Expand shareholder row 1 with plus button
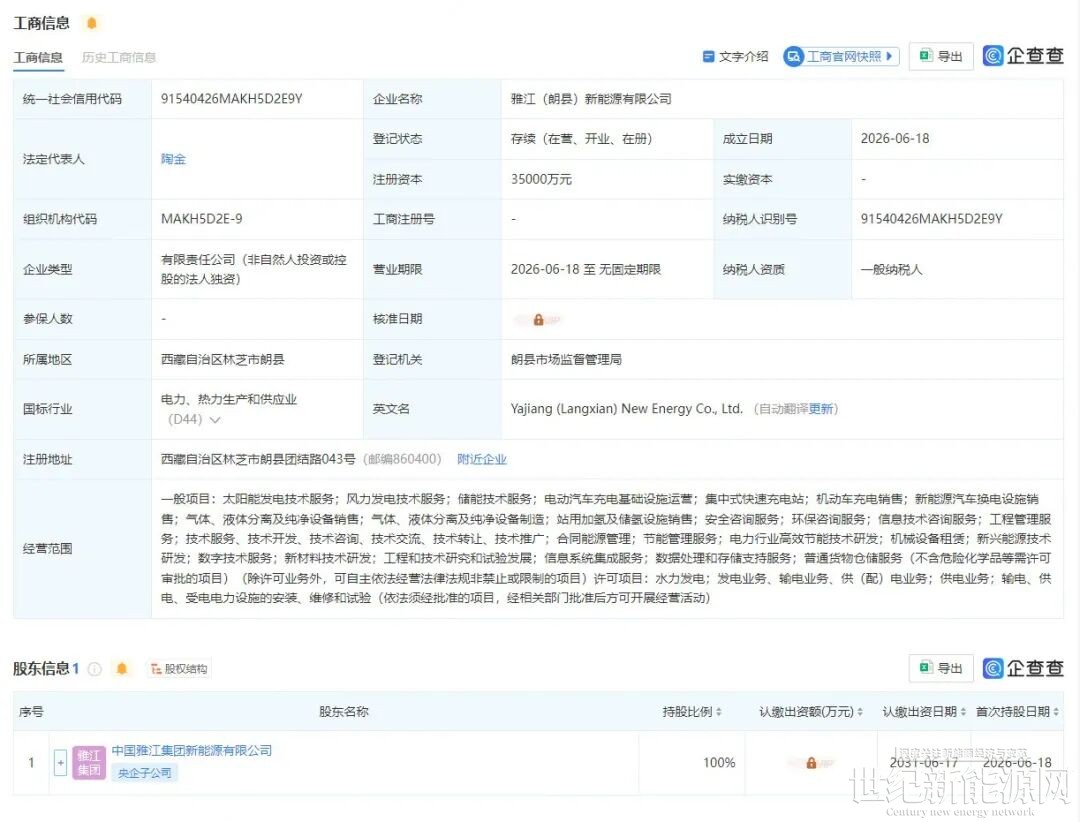The image size is (1080, 822). click(61, 763)
